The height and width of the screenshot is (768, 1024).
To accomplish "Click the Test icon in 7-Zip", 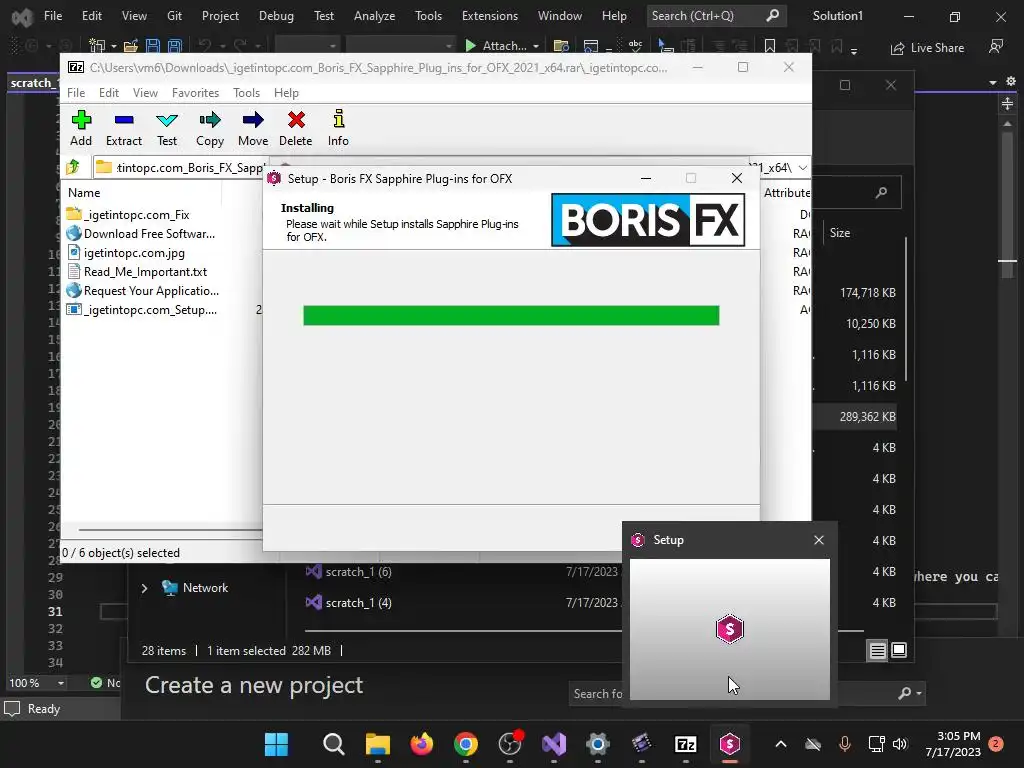I will pos(167,128).
